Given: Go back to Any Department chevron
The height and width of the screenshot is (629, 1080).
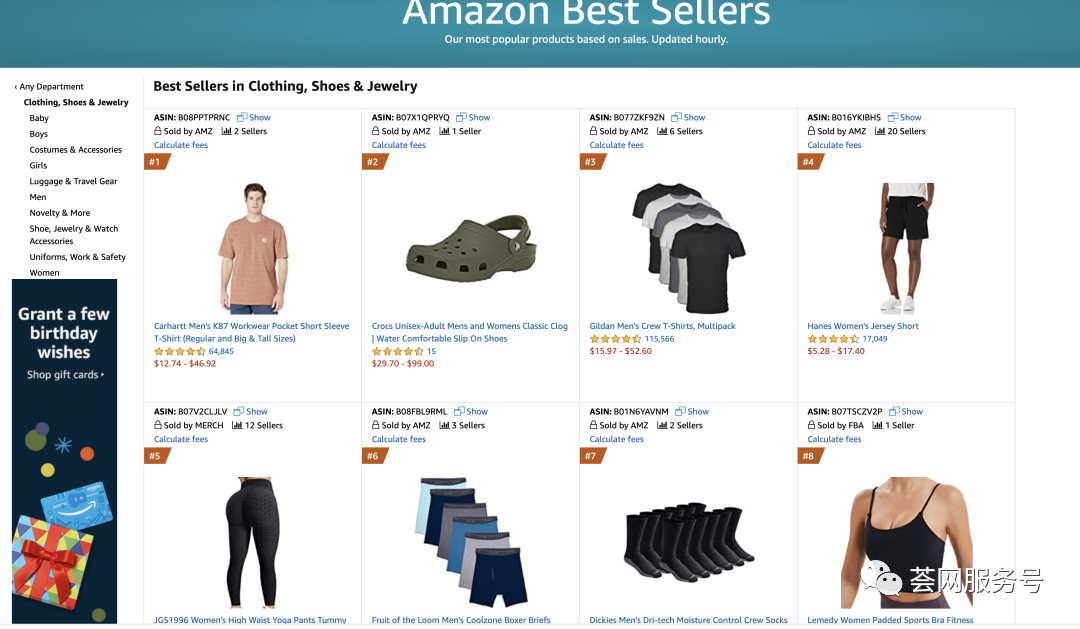Looking at the screenshot, I should (16, 87).
